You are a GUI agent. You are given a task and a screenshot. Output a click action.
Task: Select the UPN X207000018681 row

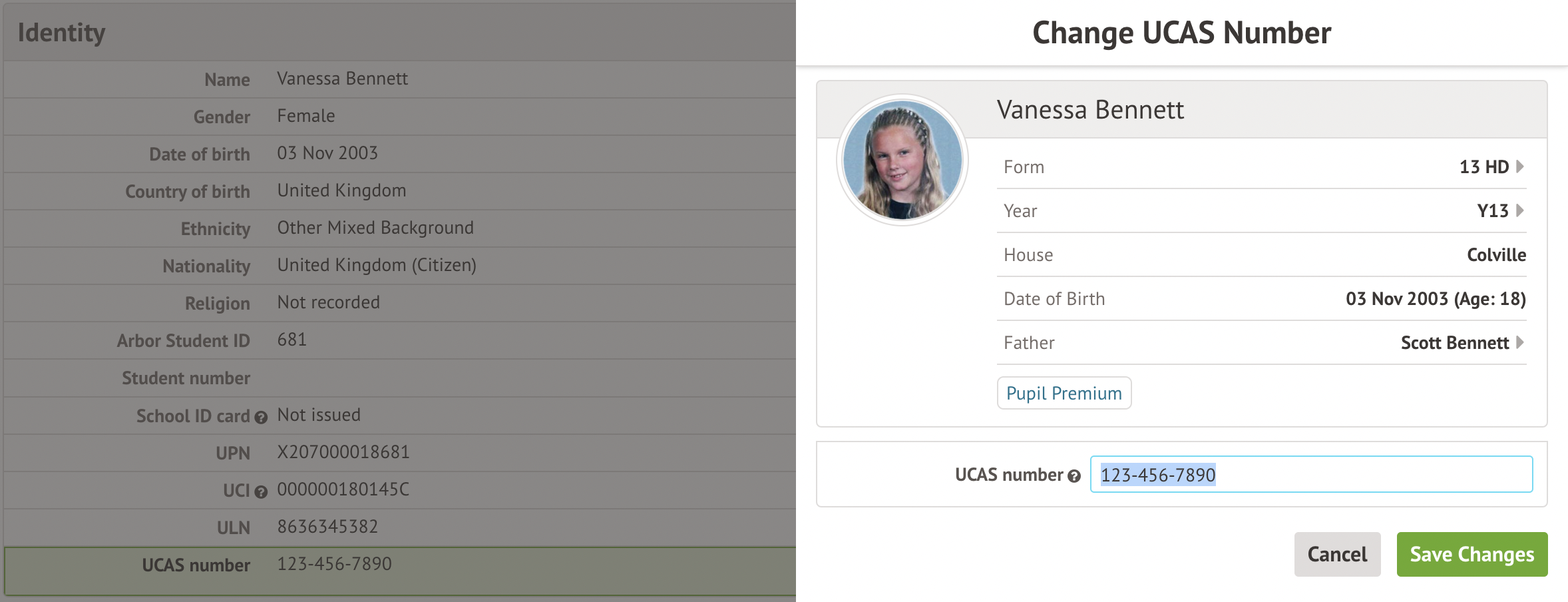click(399, 453)
